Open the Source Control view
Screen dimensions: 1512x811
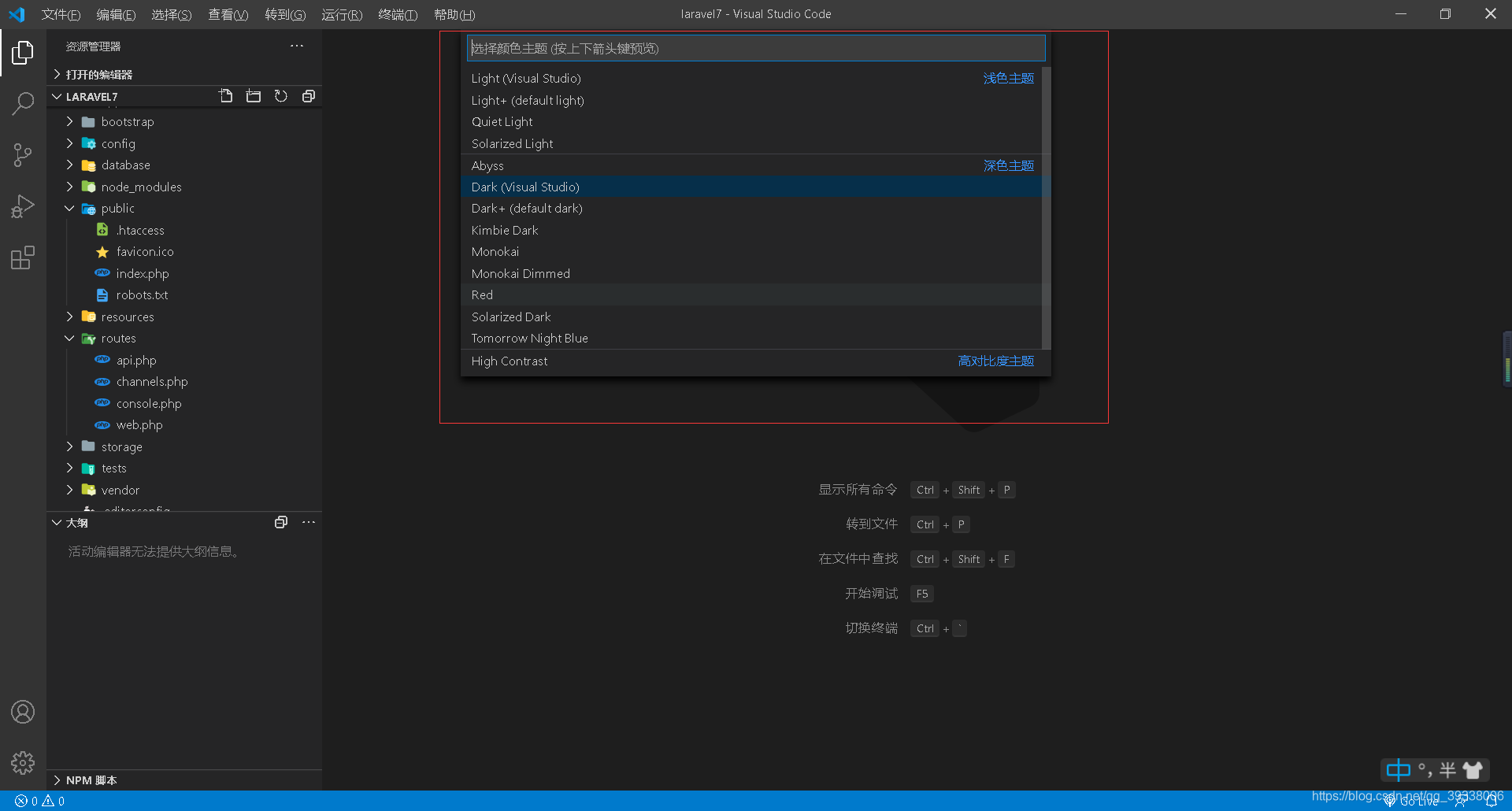tap(23, 154)
